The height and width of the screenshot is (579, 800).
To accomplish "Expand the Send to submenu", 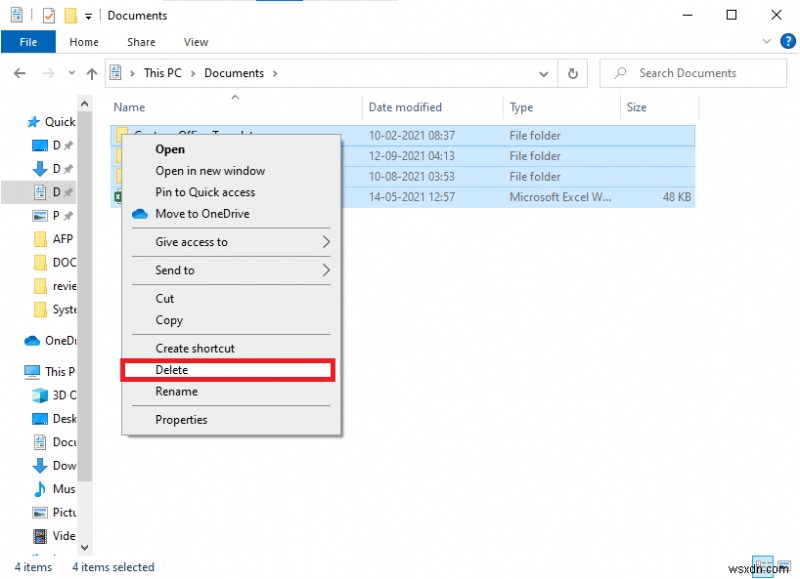I will click(x=231, y=270).
